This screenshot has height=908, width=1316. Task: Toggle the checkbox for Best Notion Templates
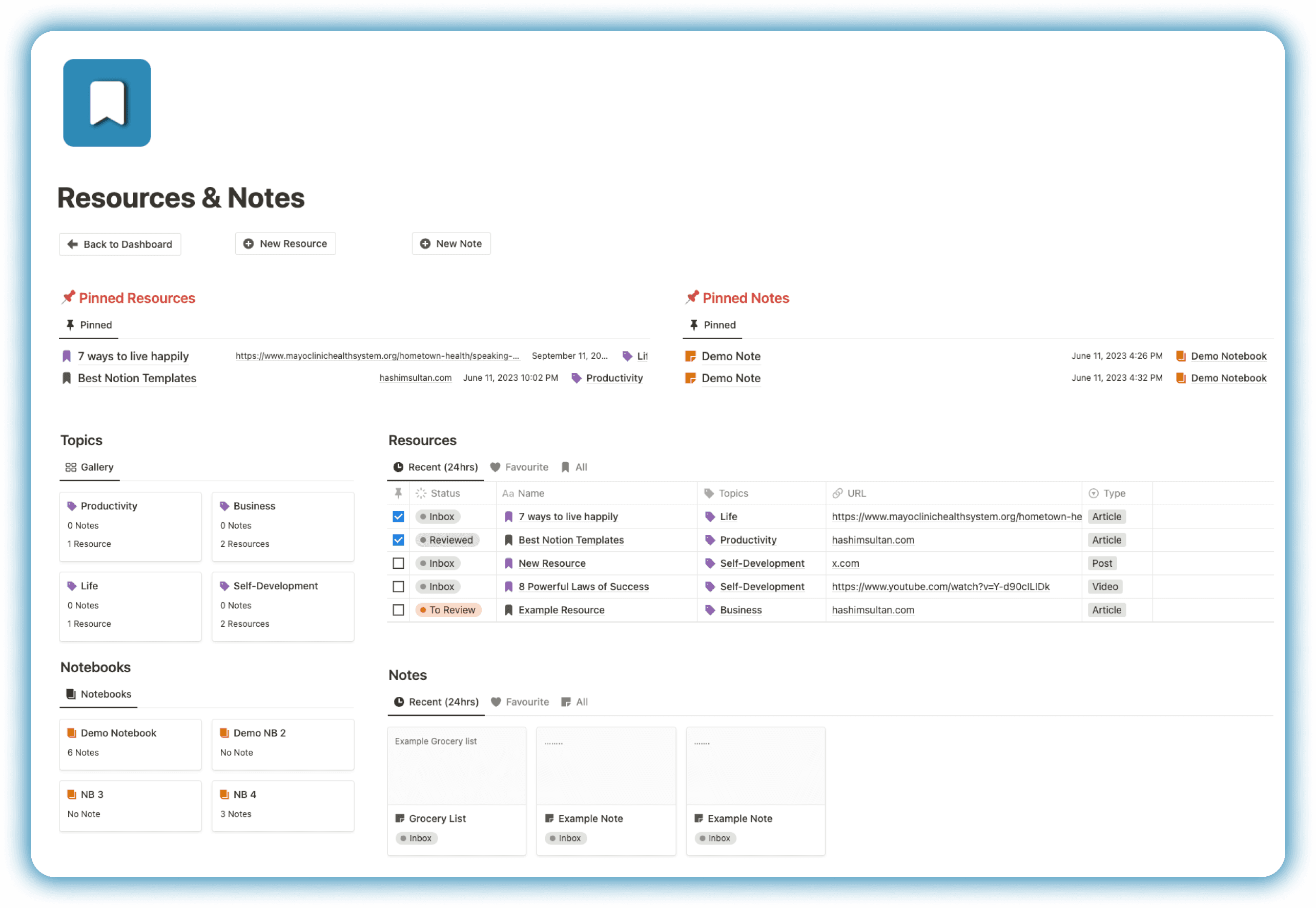click(396, 540)
